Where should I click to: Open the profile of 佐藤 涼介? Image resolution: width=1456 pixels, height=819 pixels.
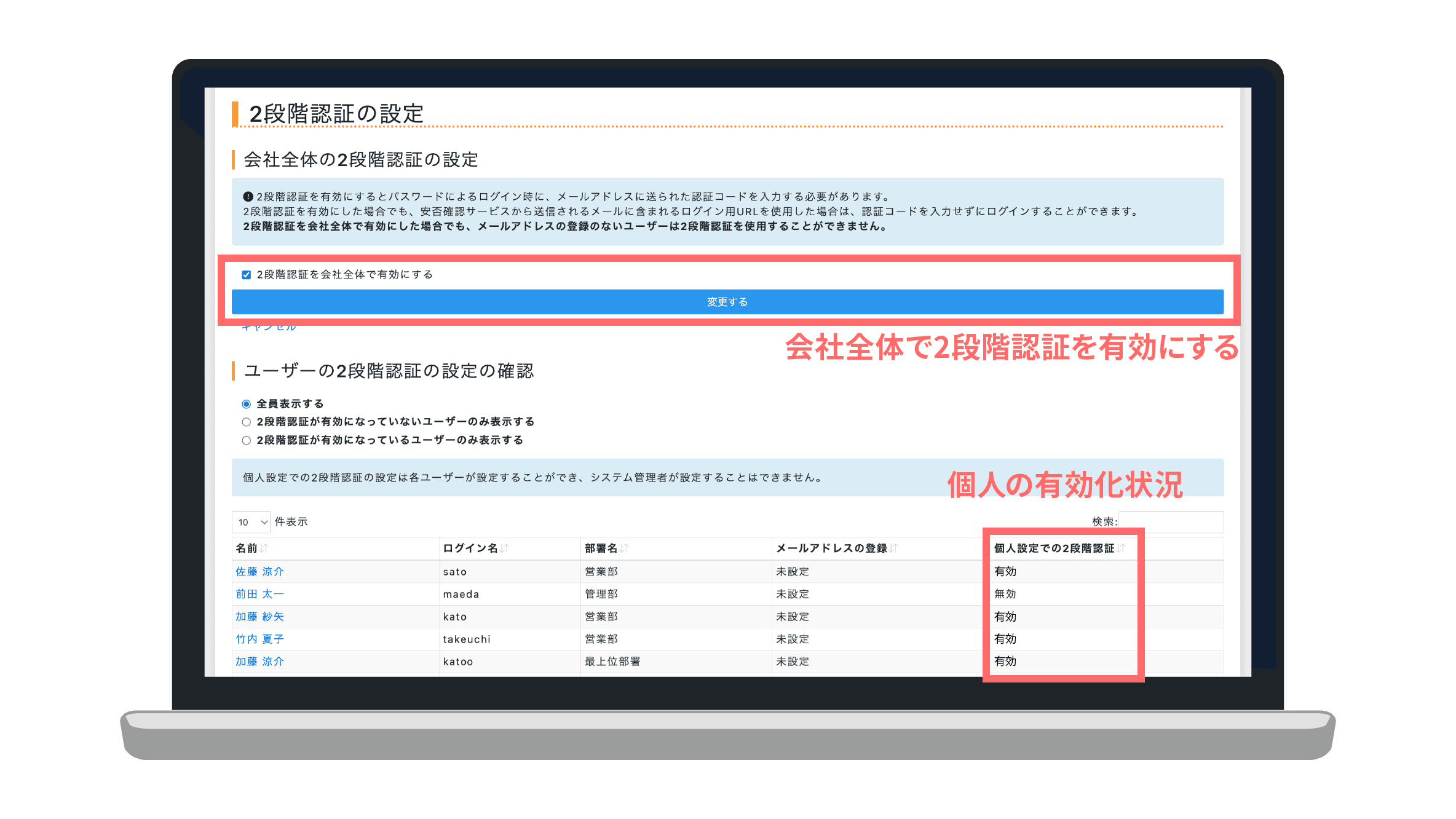pyautogui.click(x=259, y=571)
